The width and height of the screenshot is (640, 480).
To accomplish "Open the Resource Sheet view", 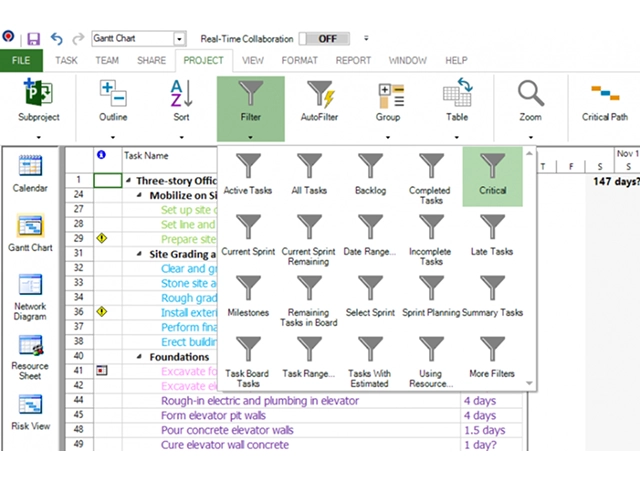I will pyautogui.click(x=30, y=357).
